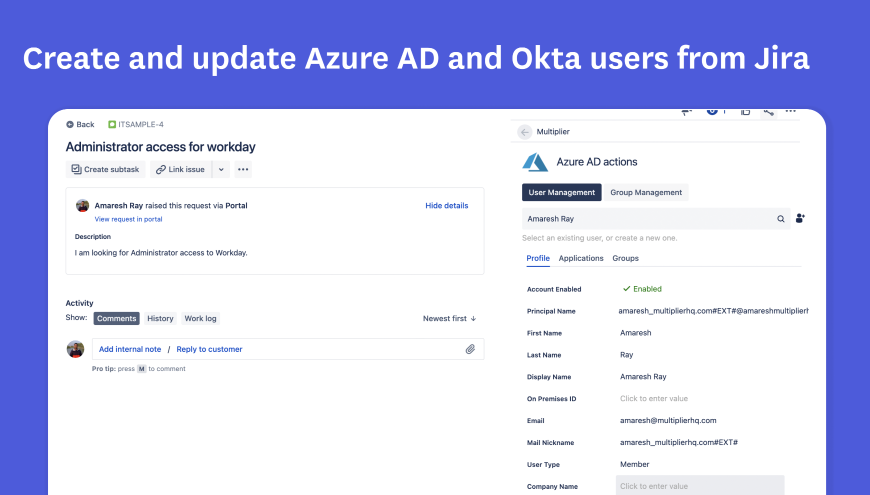Click the description text about Workday access
This screenshot has height=495, width=870.
coord(161,252)
